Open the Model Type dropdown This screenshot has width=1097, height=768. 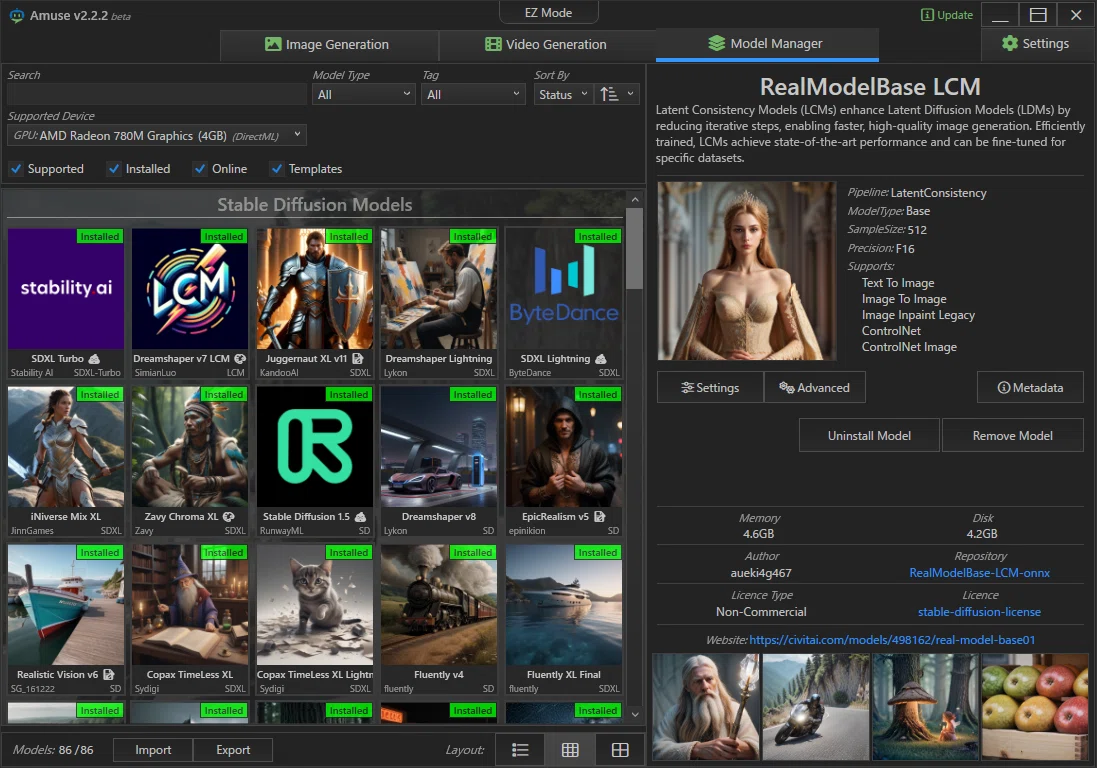click(364, 94)
